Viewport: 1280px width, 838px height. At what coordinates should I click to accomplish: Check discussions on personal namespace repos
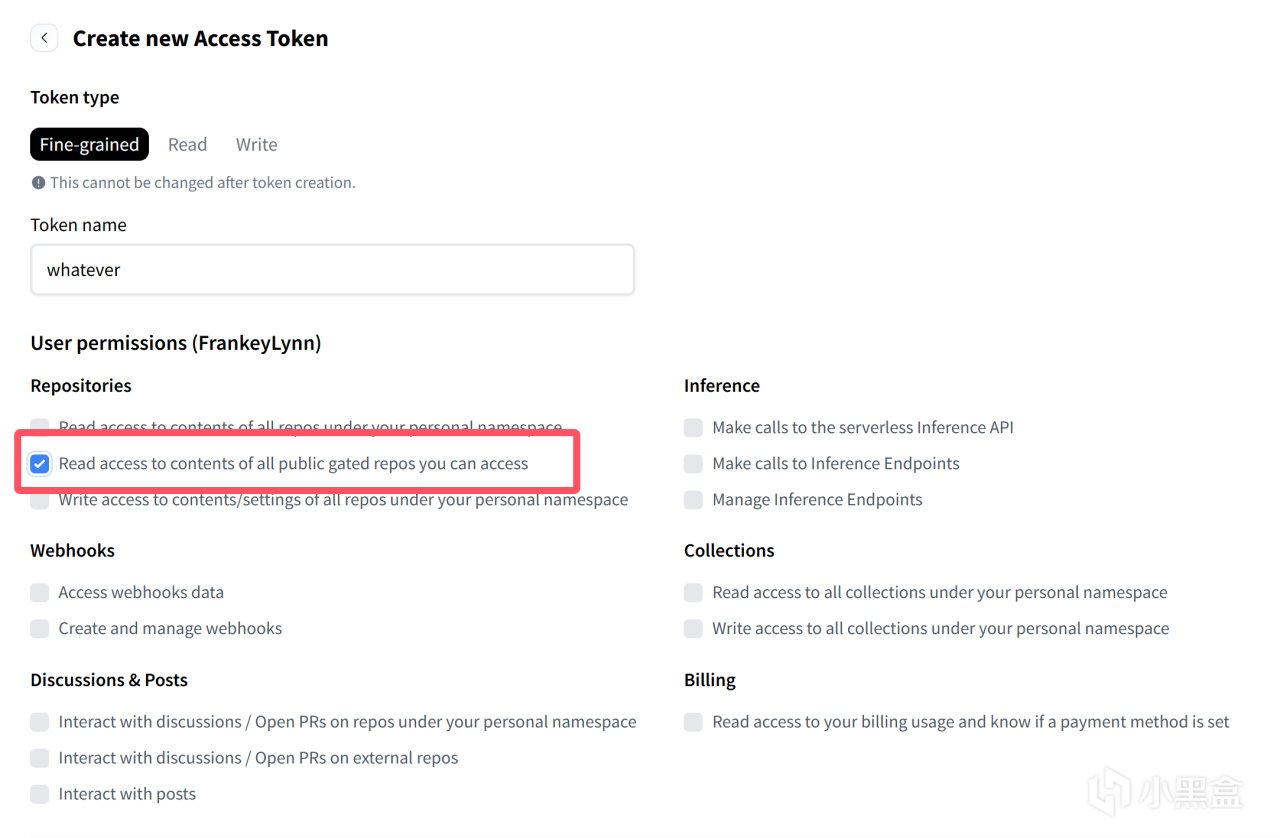pos(40,722)
